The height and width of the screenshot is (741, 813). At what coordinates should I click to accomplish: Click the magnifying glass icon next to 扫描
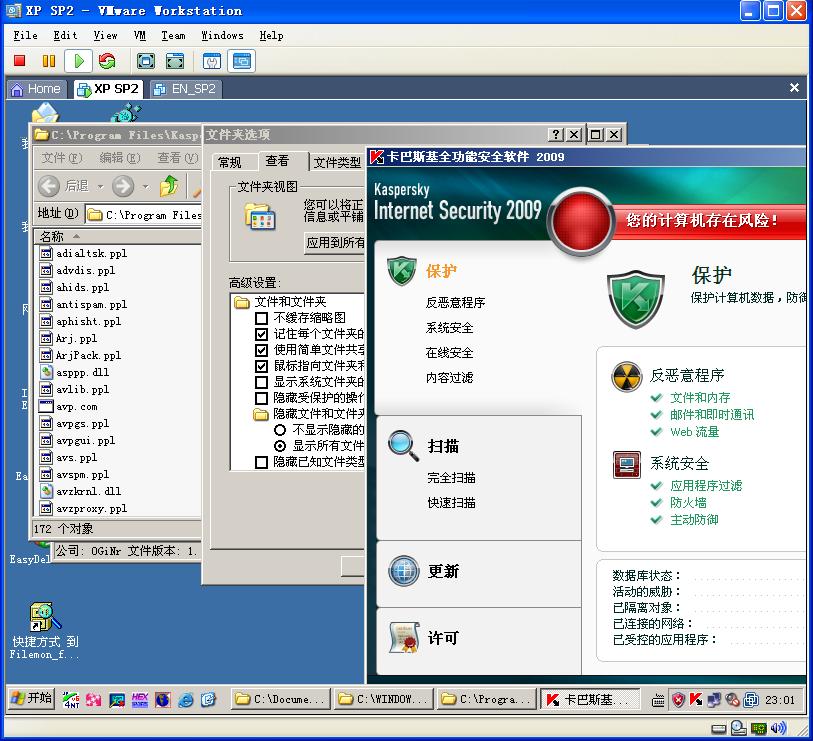coord(403,445)
